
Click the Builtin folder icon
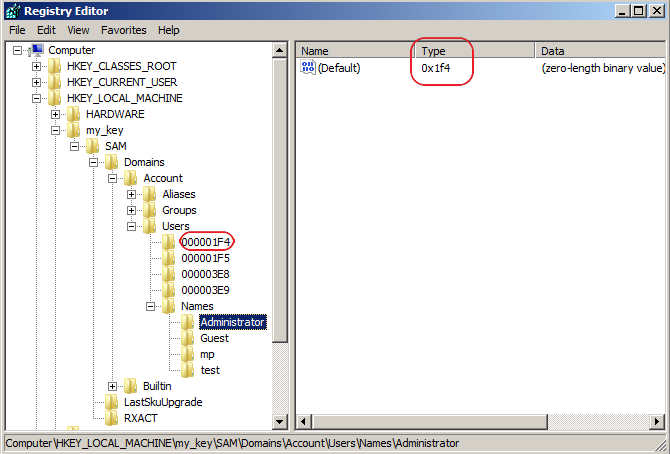pos(131,386)
